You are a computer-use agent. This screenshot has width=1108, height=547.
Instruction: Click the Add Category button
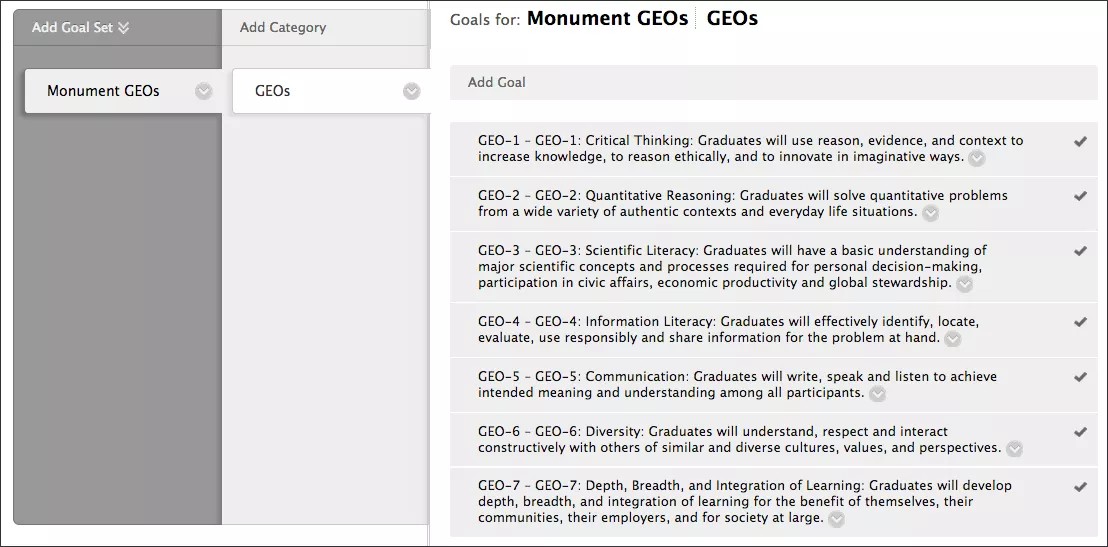(x=283, y=28)
